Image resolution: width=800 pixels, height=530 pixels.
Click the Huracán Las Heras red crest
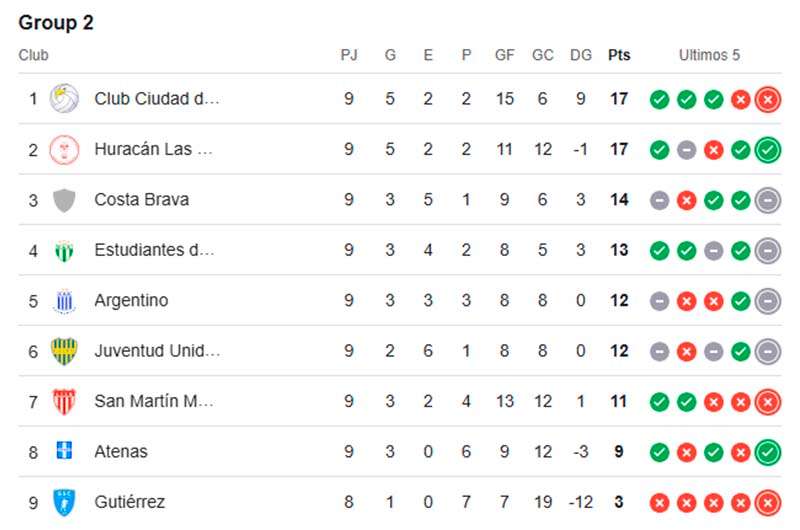[64, 149]
